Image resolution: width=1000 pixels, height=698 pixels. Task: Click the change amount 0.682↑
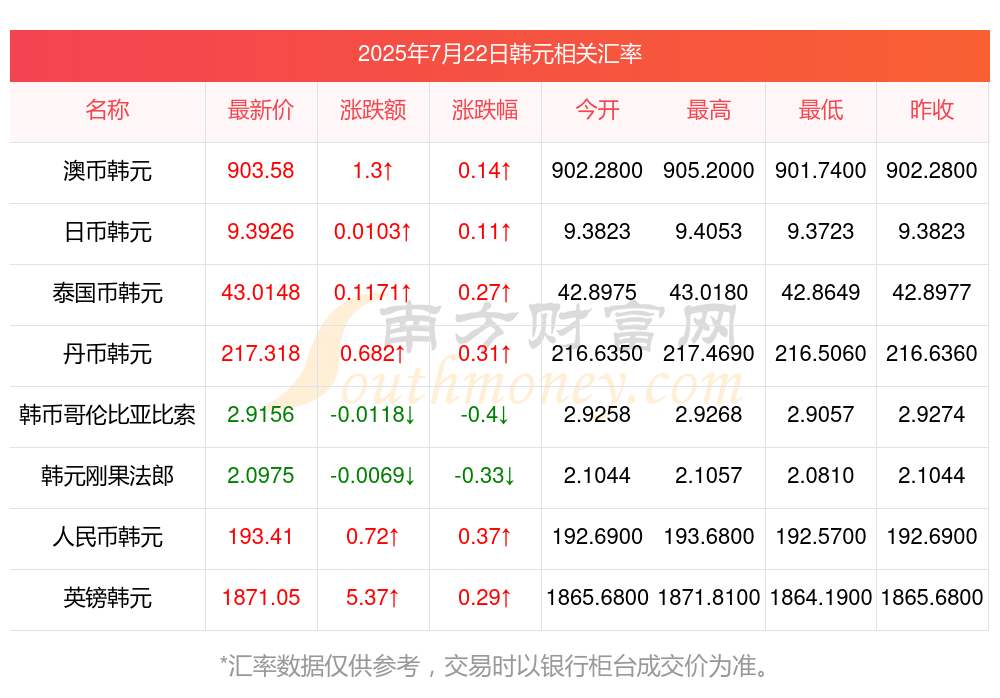373,353
